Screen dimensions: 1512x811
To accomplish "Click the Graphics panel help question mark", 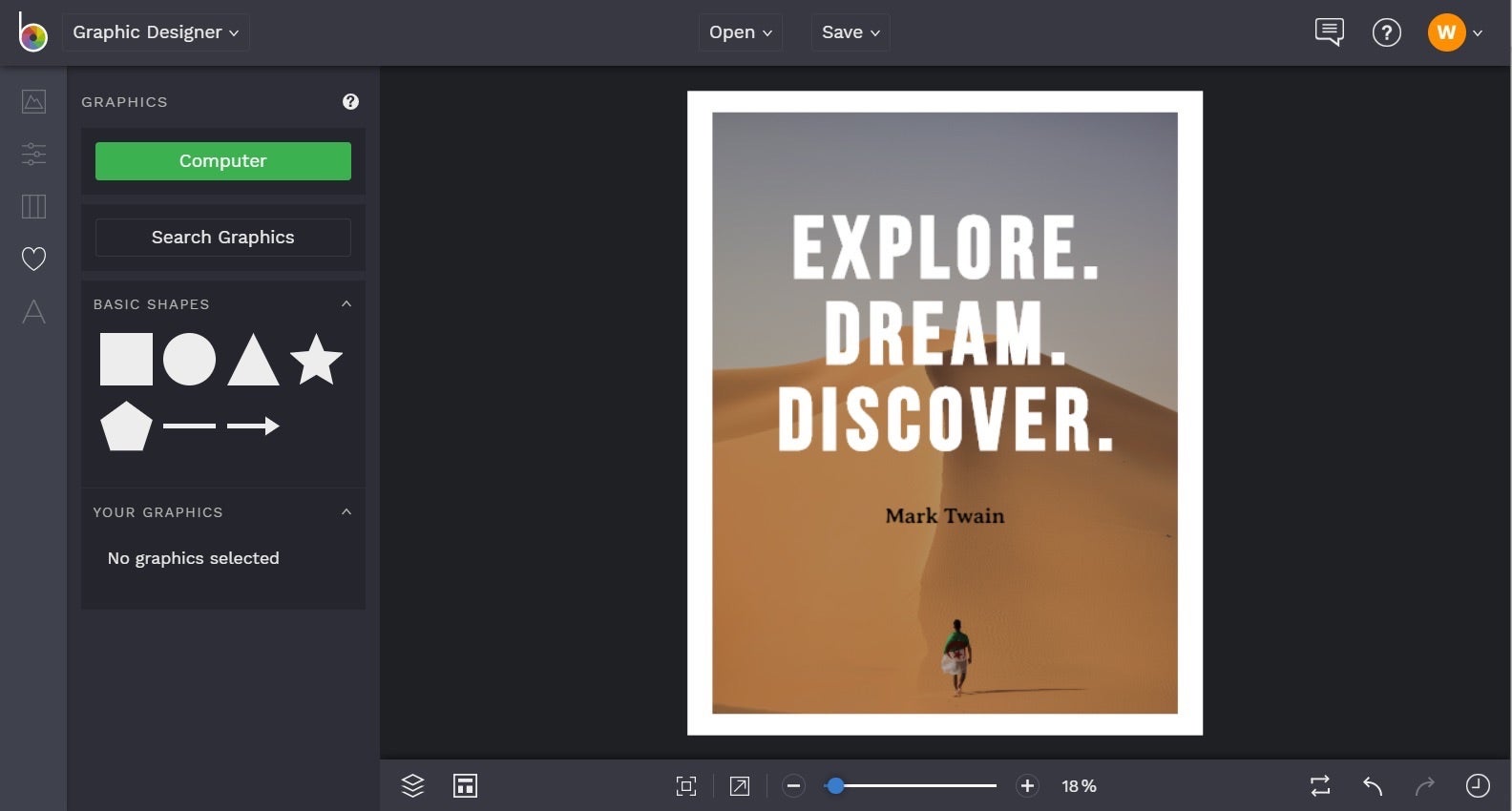I will pyautogui.click(x=350, y=101).
